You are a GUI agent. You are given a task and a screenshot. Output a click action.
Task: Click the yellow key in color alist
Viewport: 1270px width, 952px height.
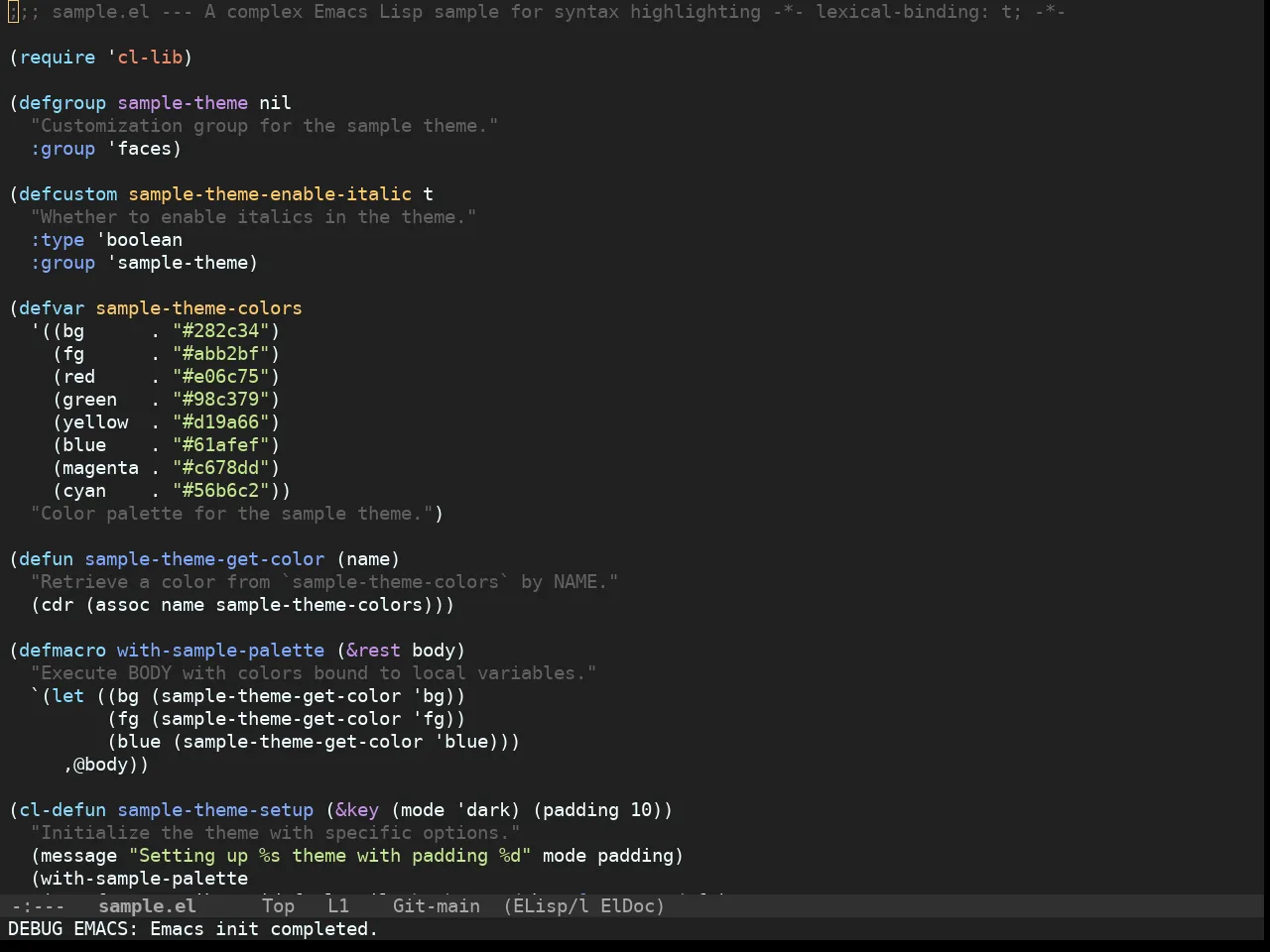(96, 422)
